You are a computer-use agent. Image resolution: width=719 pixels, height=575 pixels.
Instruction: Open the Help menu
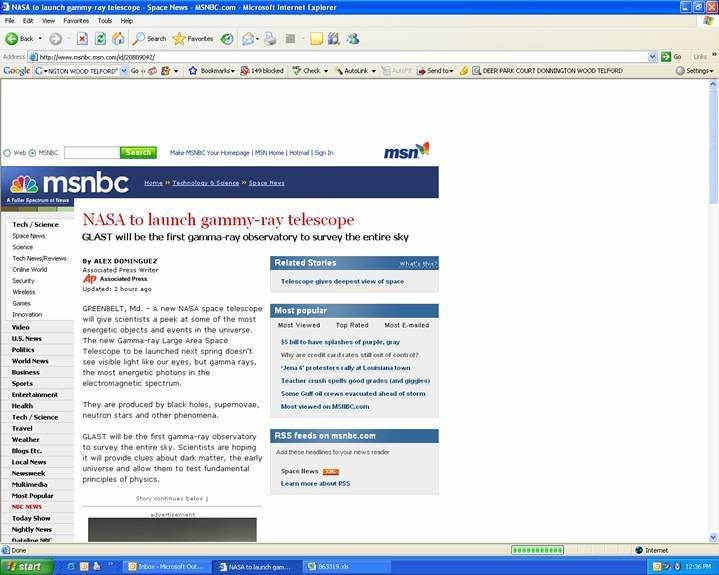click(127, 21)
